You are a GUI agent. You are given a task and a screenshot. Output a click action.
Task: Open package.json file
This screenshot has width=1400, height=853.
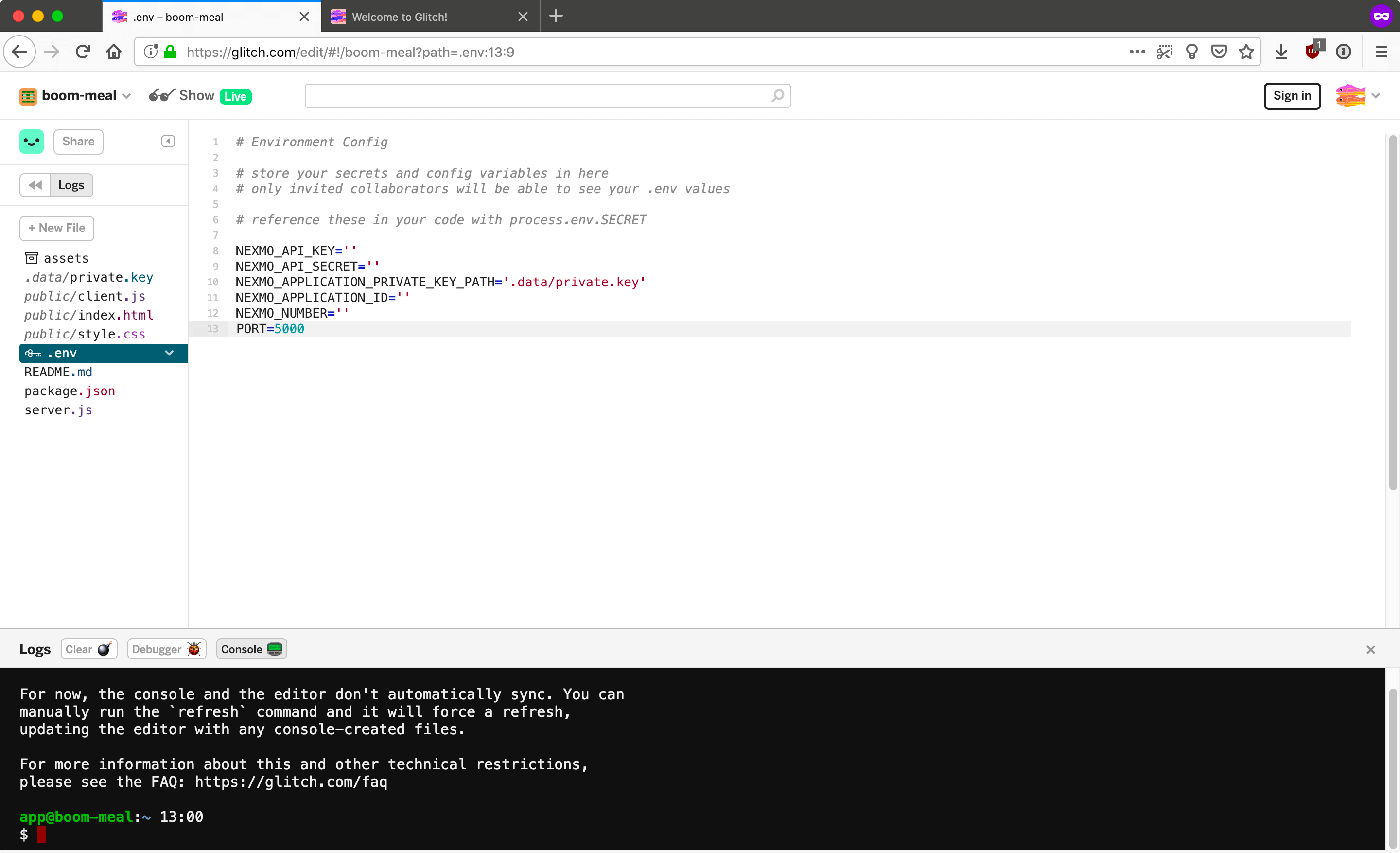click(x=70, y=391)
